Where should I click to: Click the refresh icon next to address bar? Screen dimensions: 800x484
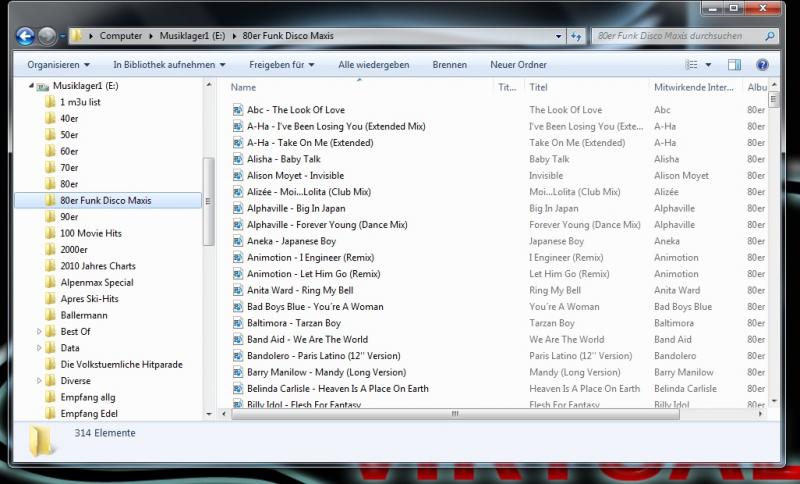(x=576, y=36)
